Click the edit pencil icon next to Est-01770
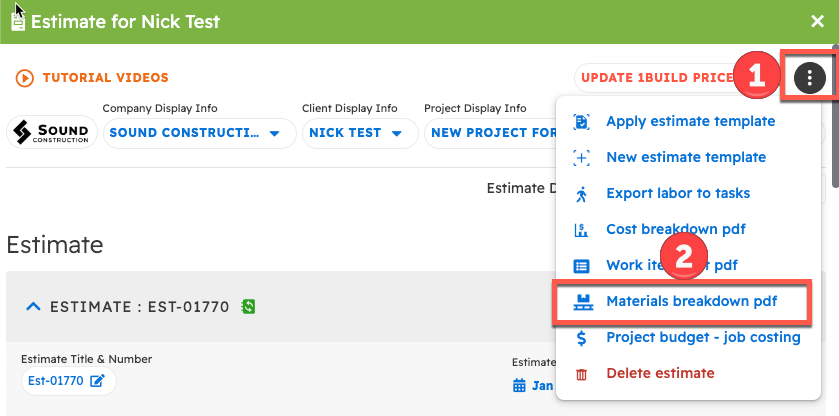Viewport: 839px width, 416px height. 97,381
